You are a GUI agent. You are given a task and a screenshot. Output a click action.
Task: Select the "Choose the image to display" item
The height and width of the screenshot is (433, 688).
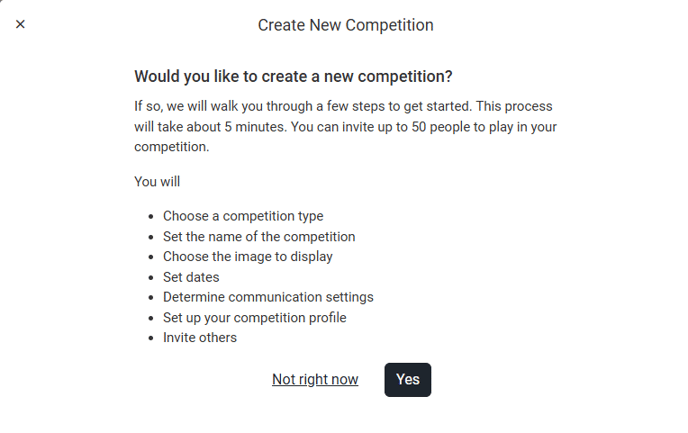coord(248,257)
